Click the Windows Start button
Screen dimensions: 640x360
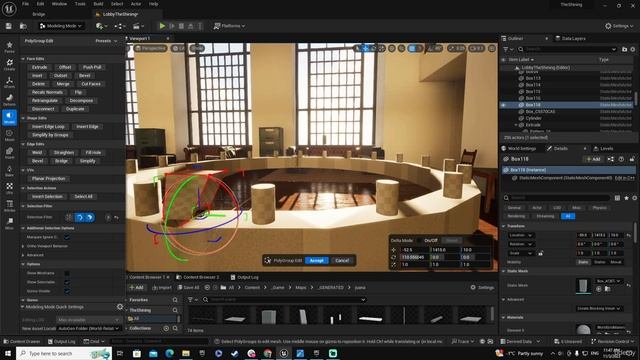7,353
